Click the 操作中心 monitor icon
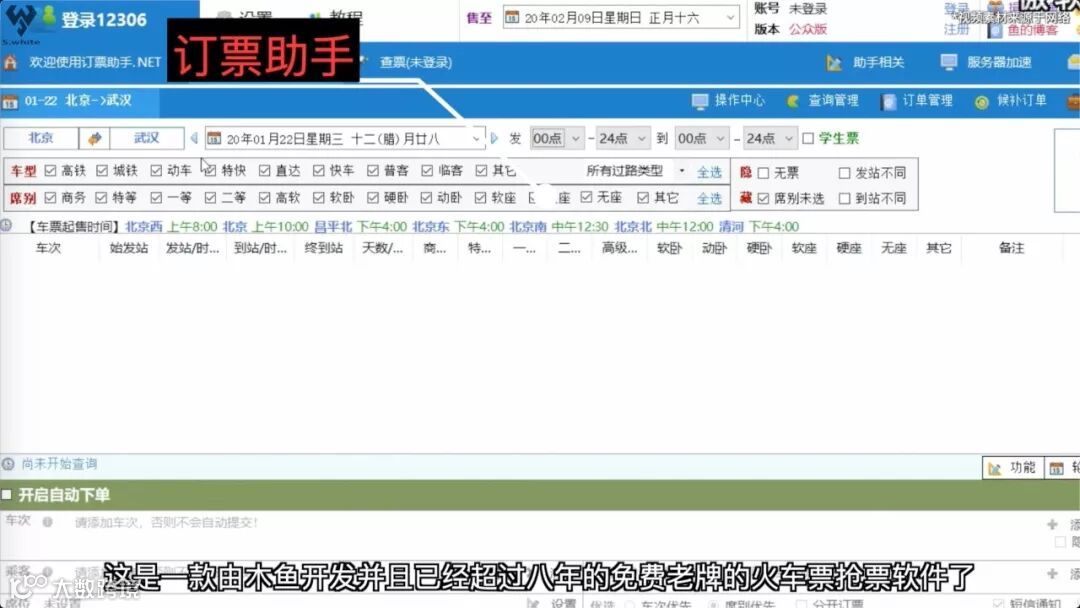 [x=700, y=102]
